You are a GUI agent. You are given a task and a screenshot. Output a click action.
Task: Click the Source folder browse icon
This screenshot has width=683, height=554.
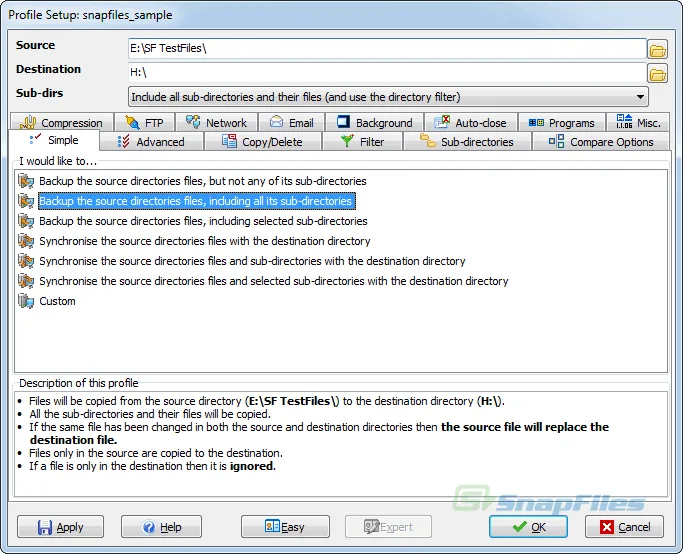657,49
